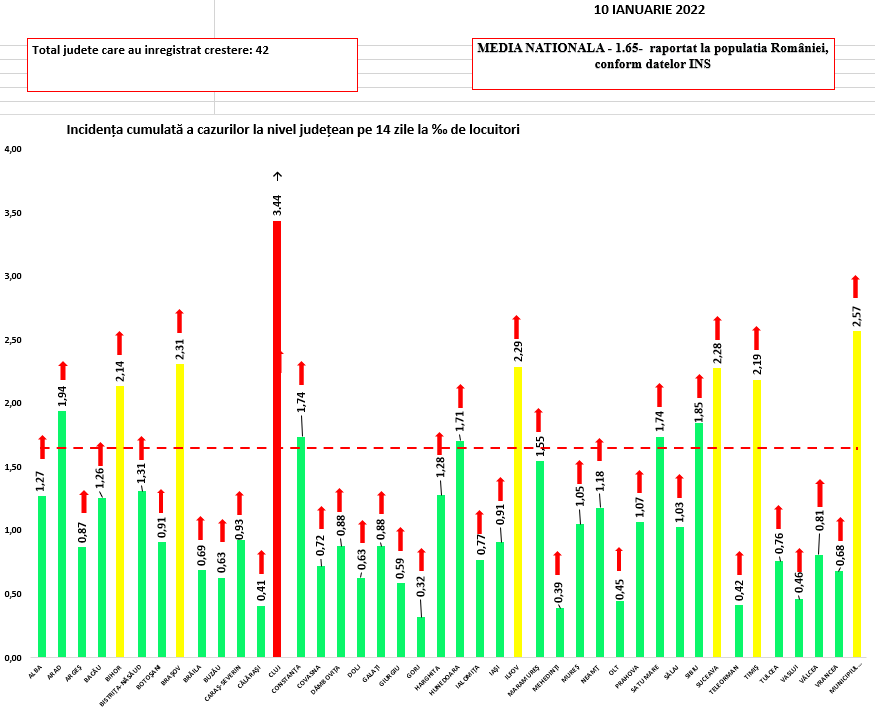The width and height of the screenshot is (875, 719).
Task: Click the red arrow above Suceava bar
Action: [717, 328]
